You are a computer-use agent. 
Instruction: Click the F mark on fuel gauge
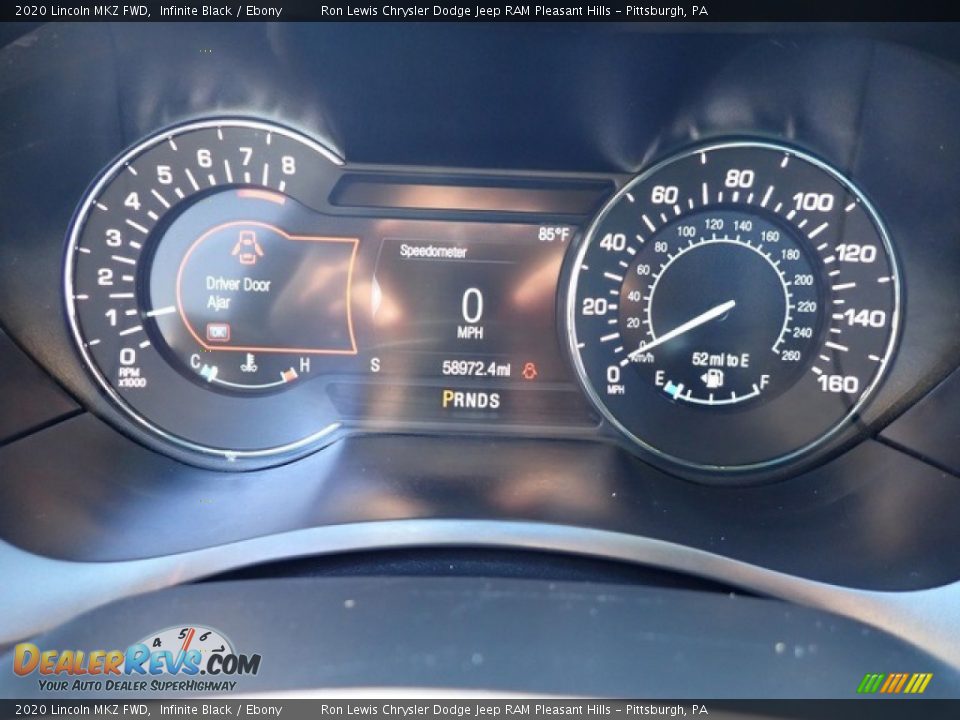[x=764, y=382]
